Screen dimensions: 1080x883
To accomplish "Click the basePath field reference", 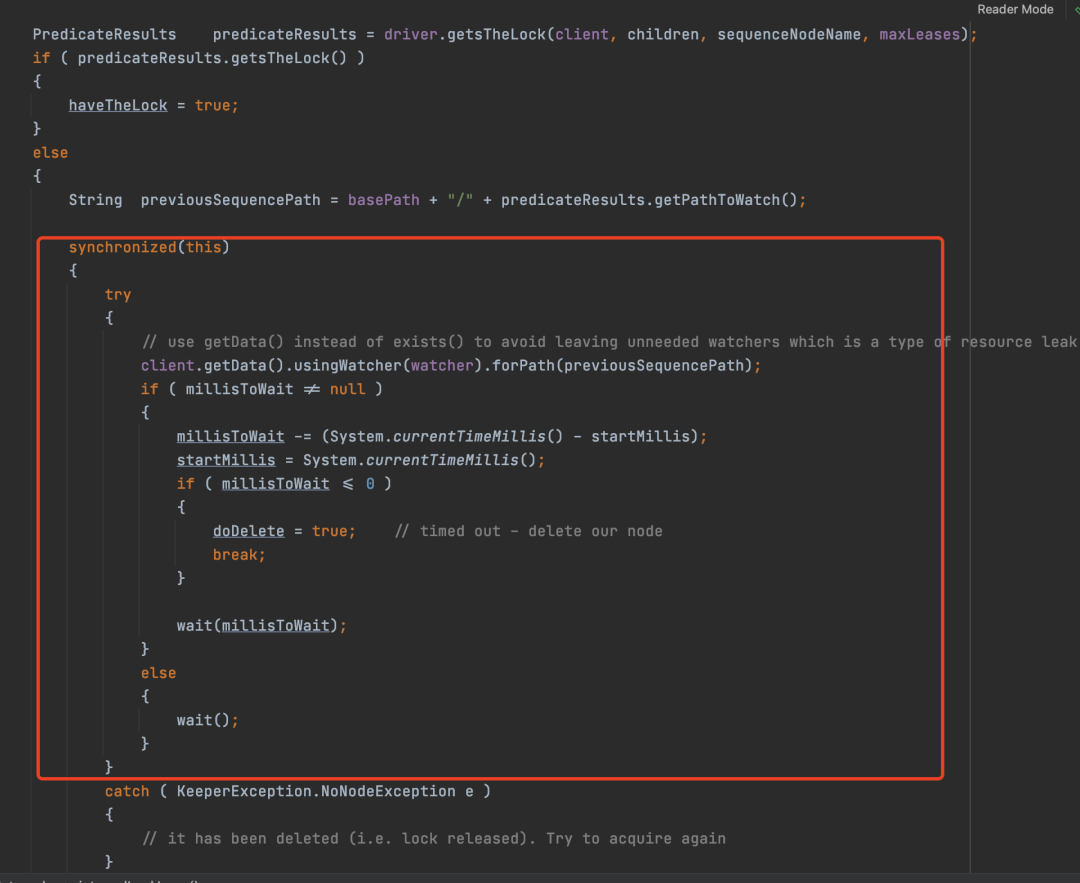I will [384, 200].
